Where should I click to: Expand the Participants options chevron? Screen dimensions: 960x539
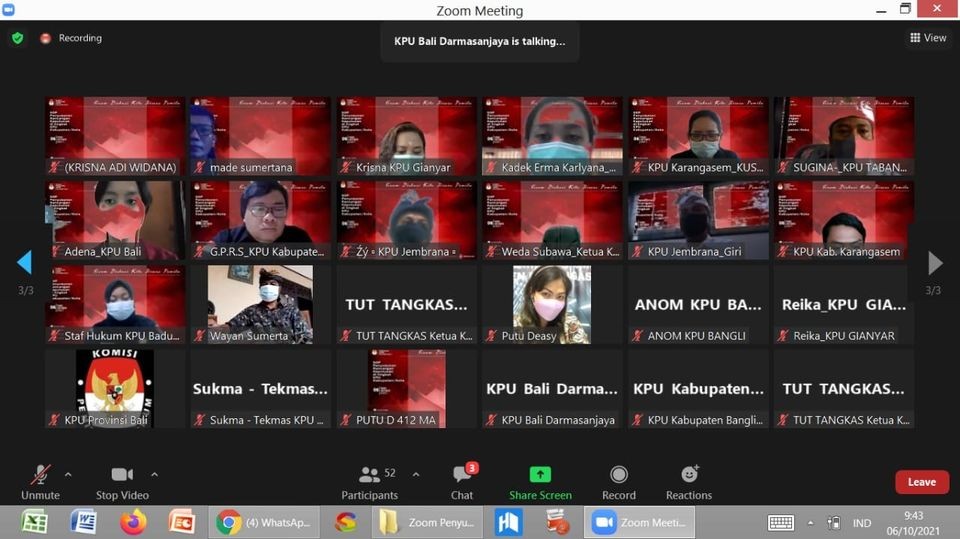[x=416, y=474]
